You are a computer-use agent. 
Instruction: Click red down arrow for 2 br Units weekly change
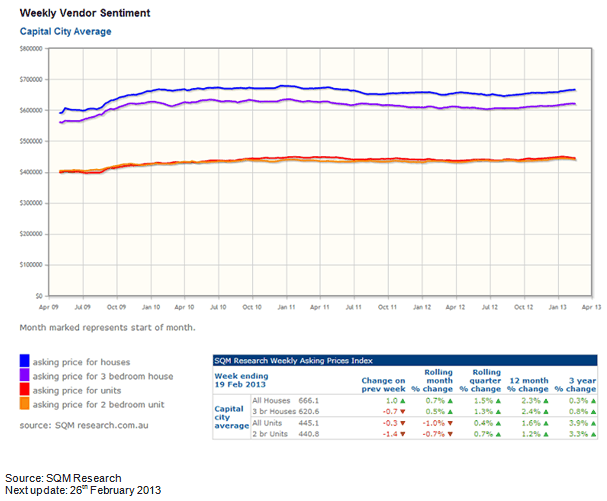tap(401, 435)
